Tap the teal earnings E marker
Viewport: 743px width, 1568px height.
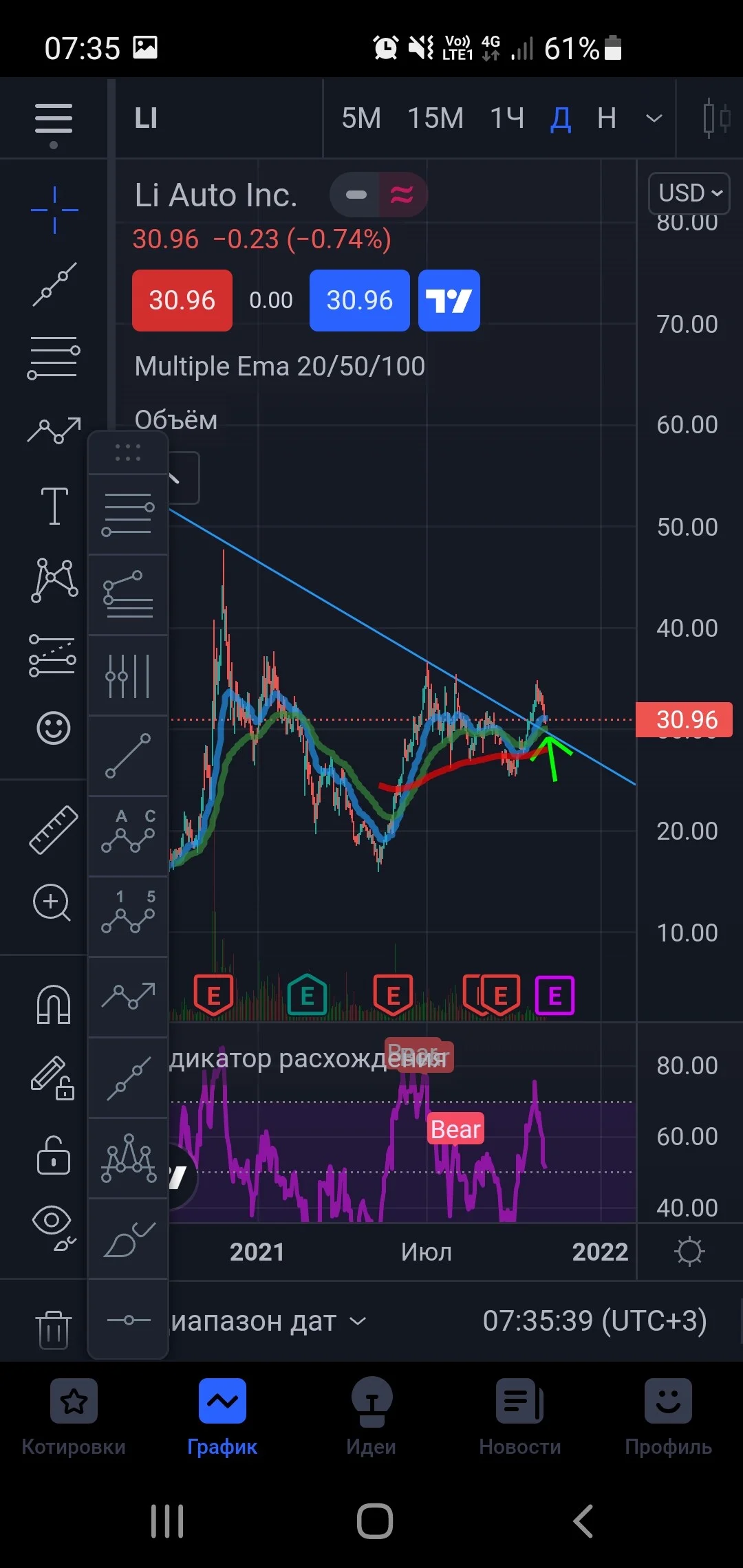[308, 995]
